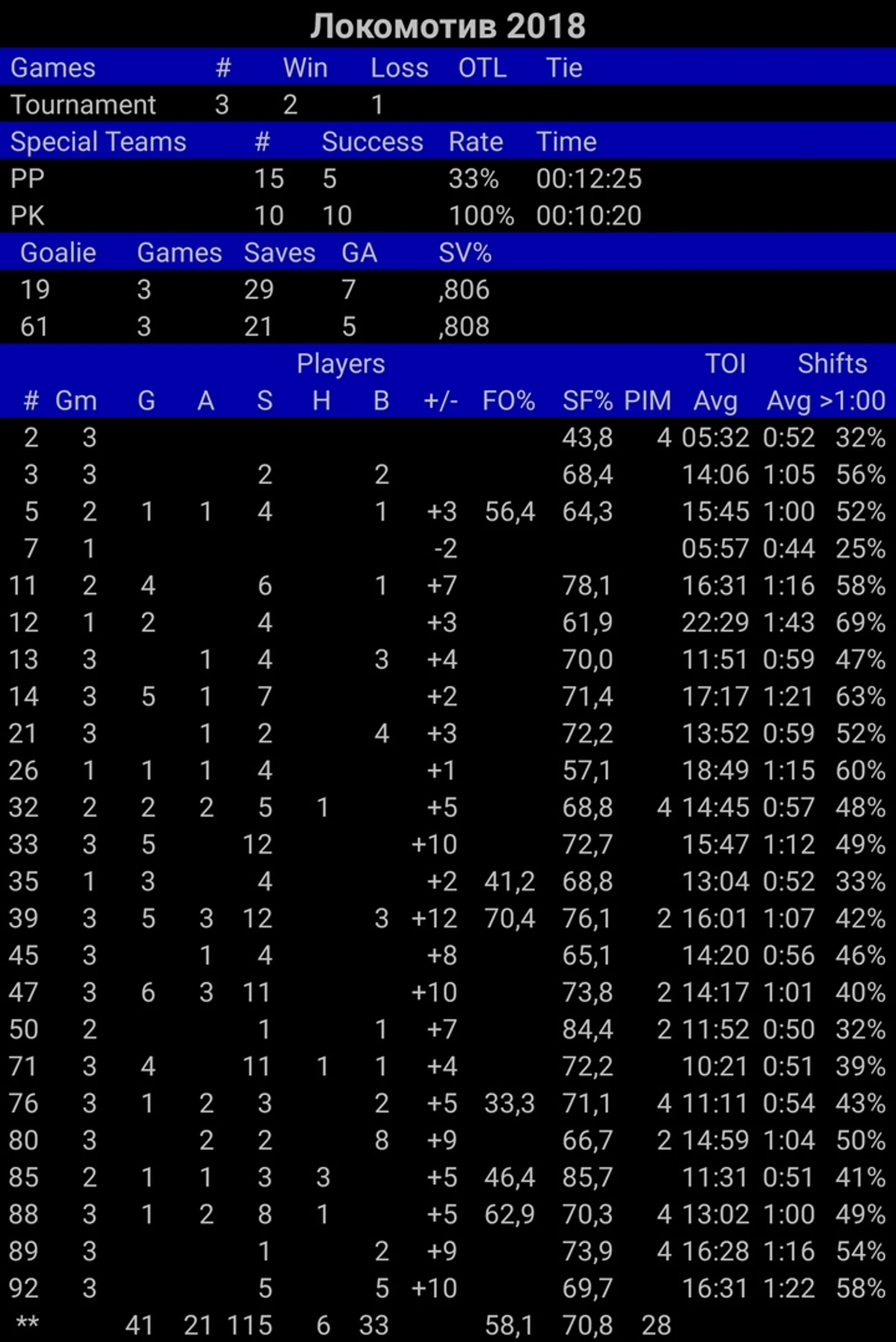Image resolution: width=896 pixels, height=1342 pixels.
Task: Select goalie number 19 row
Action: (x=448, y=290)
